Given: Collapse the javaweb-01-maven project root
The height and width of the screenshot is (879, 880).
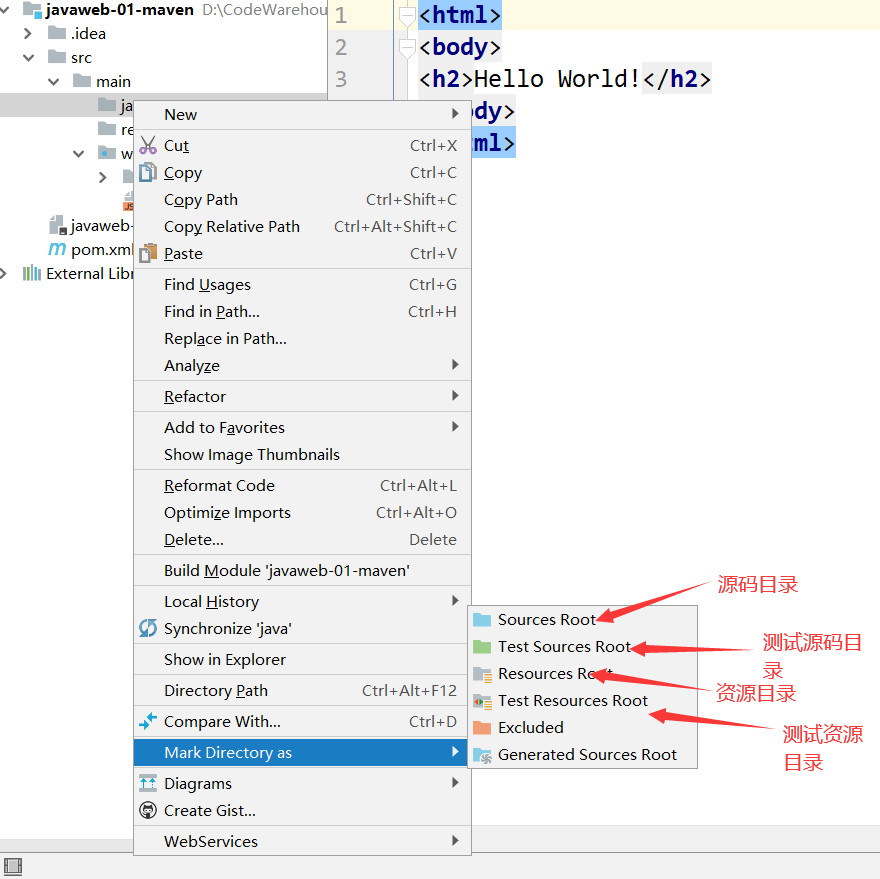Looking at the screenshot, I should pos(5,9).
